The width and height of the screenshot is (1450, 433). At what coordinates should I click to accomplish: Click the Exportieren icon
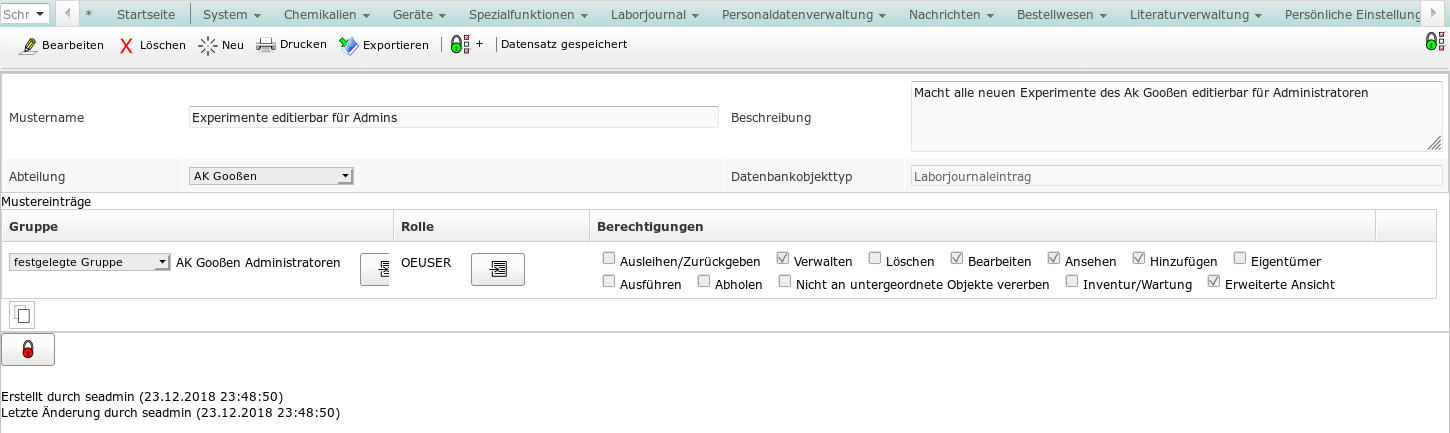(x=348, y=45)
